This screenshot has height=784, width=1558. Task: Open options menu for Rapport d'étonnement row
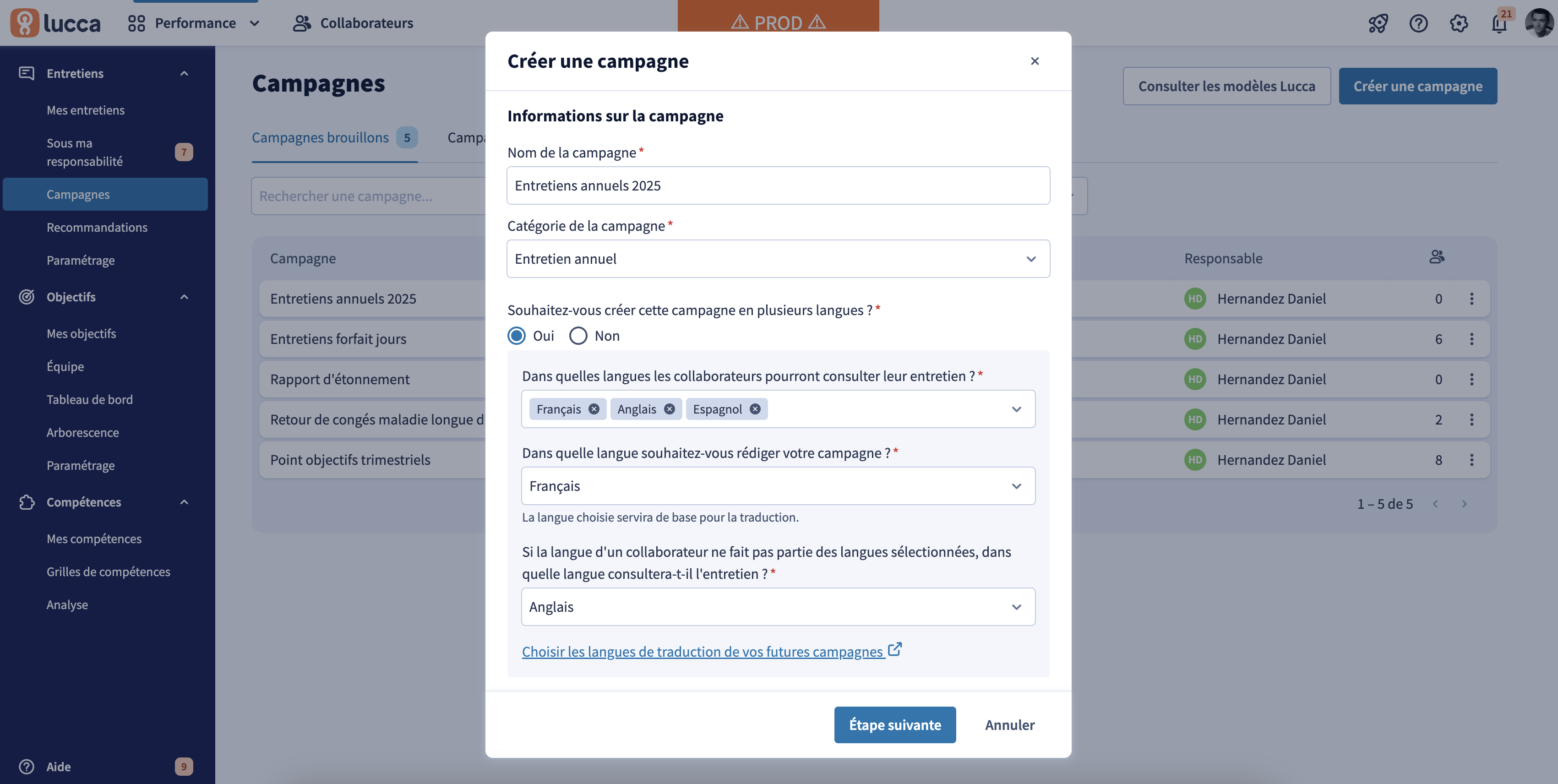(1471, 379)
